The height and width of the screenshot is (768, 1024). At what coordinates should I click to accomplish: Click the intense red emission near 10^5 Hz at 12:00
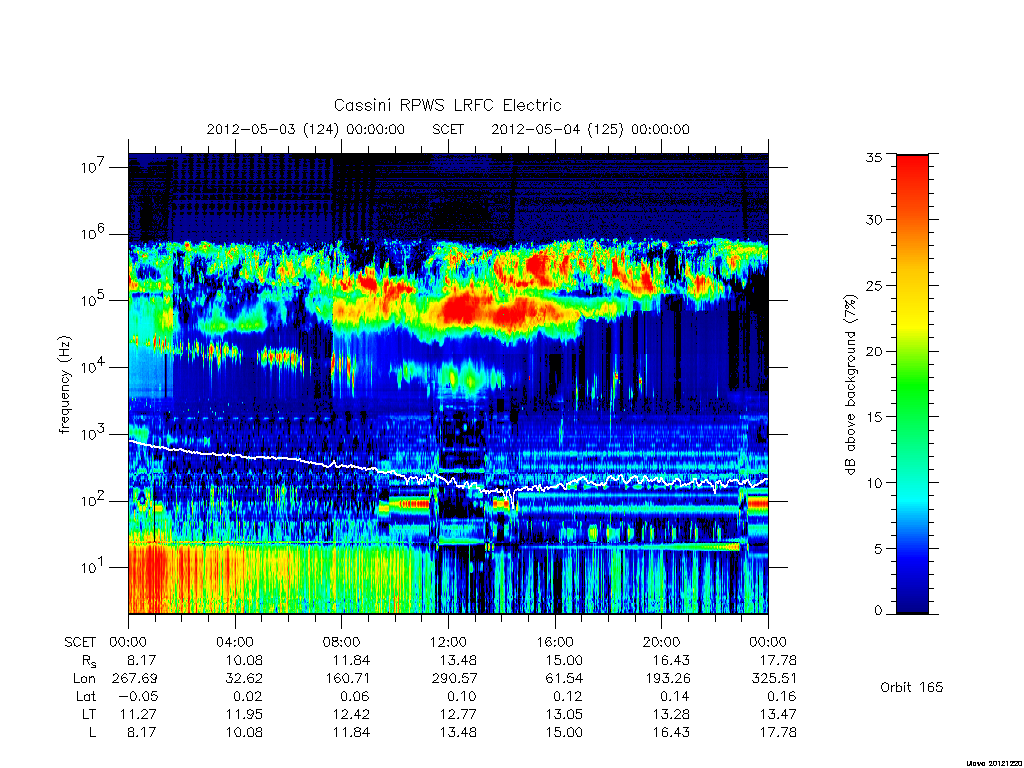467,308
